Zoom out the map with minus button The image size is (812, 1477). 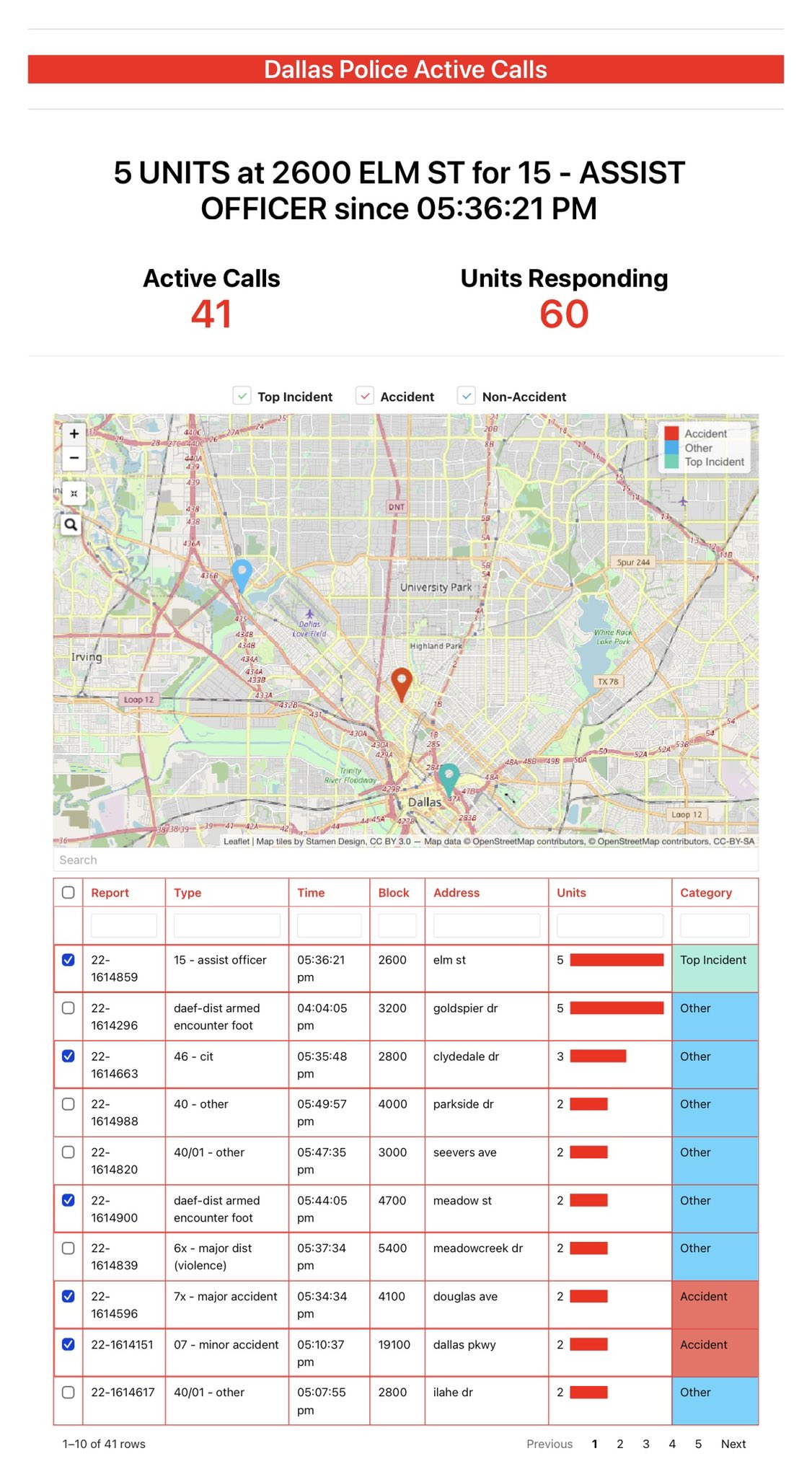[x=74, y=458]
